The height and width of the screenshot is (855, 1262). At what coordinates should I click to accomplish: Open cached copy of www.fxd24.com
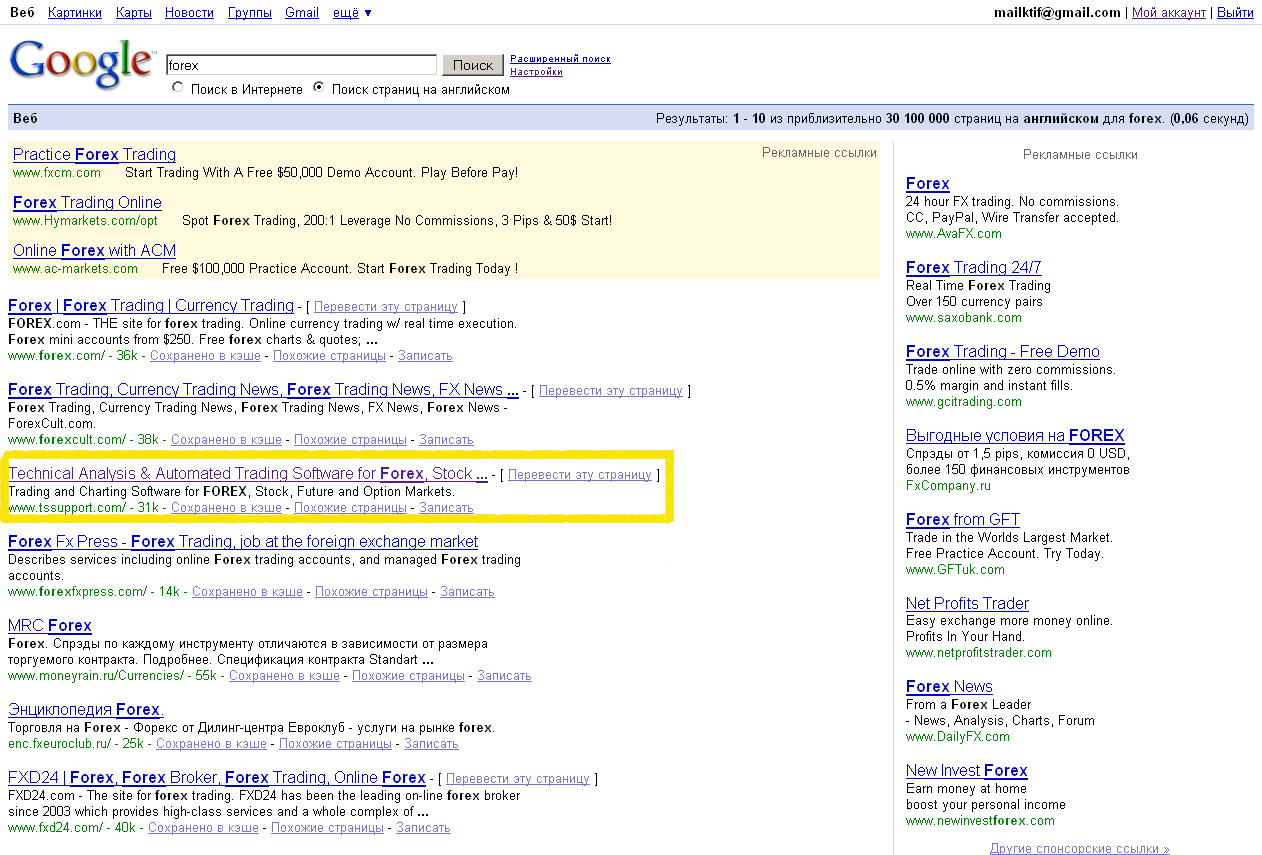coord(203,828)
